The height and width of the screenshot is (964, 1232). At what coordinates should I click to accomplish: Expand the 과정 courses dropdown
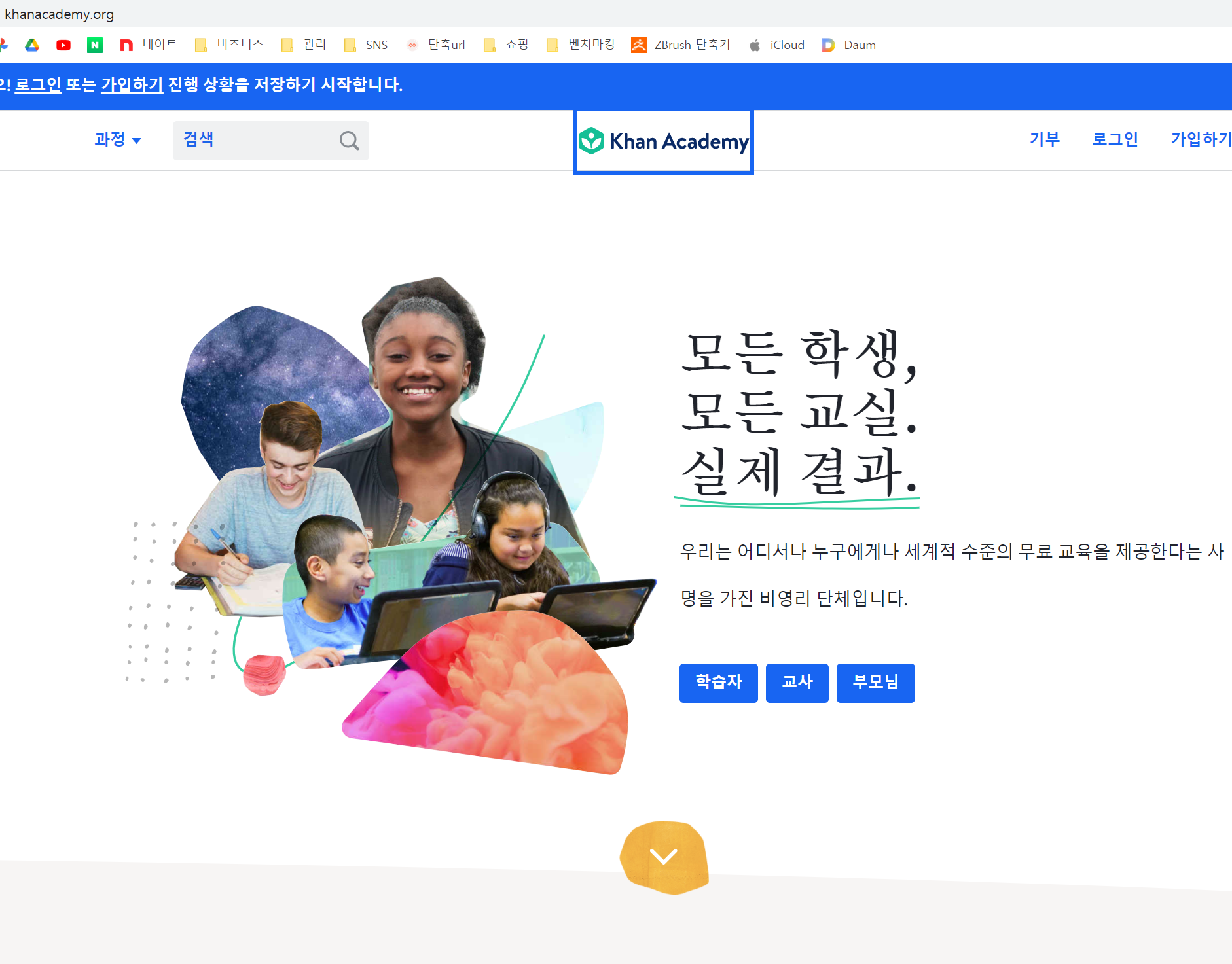(118, 139)
